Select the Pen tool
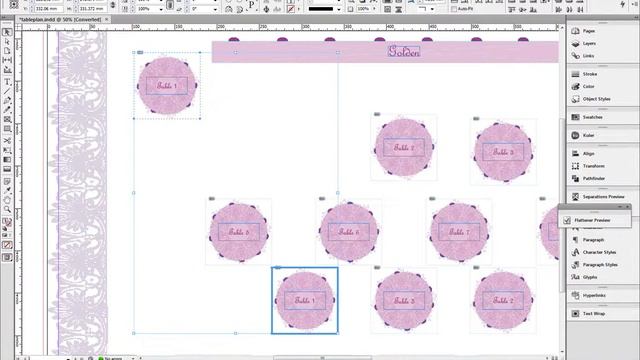 (x=7, y=100)
